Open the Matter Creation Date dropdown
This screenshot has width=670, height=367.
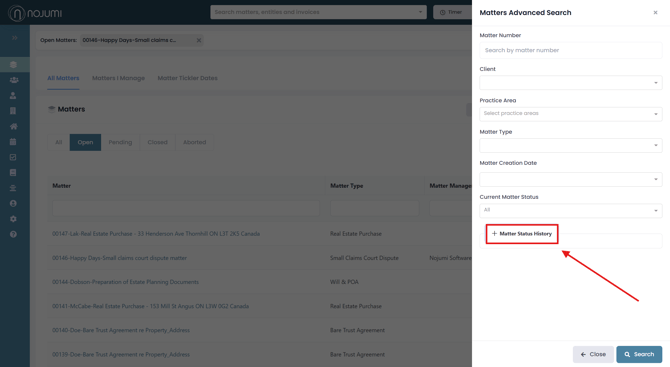[571, 179]
